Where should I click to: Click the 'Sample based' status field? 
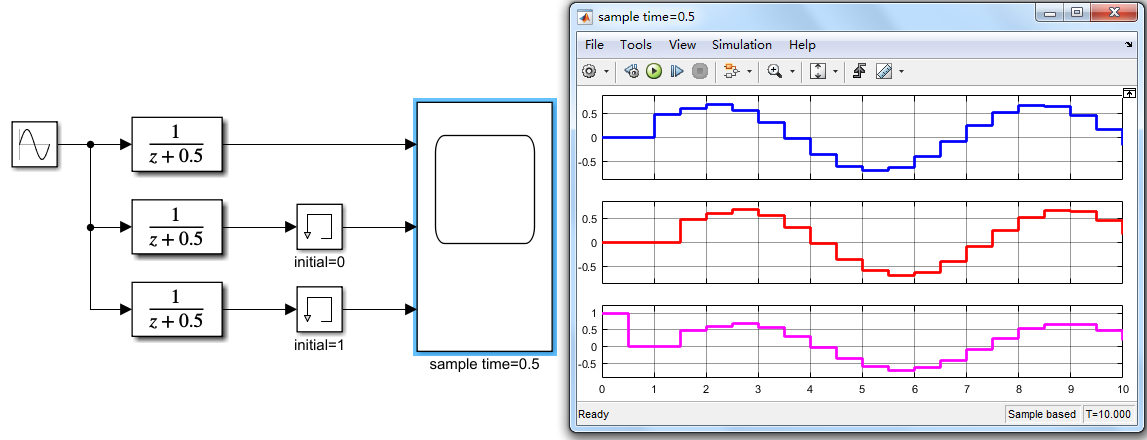click(x=1042, y=414)
